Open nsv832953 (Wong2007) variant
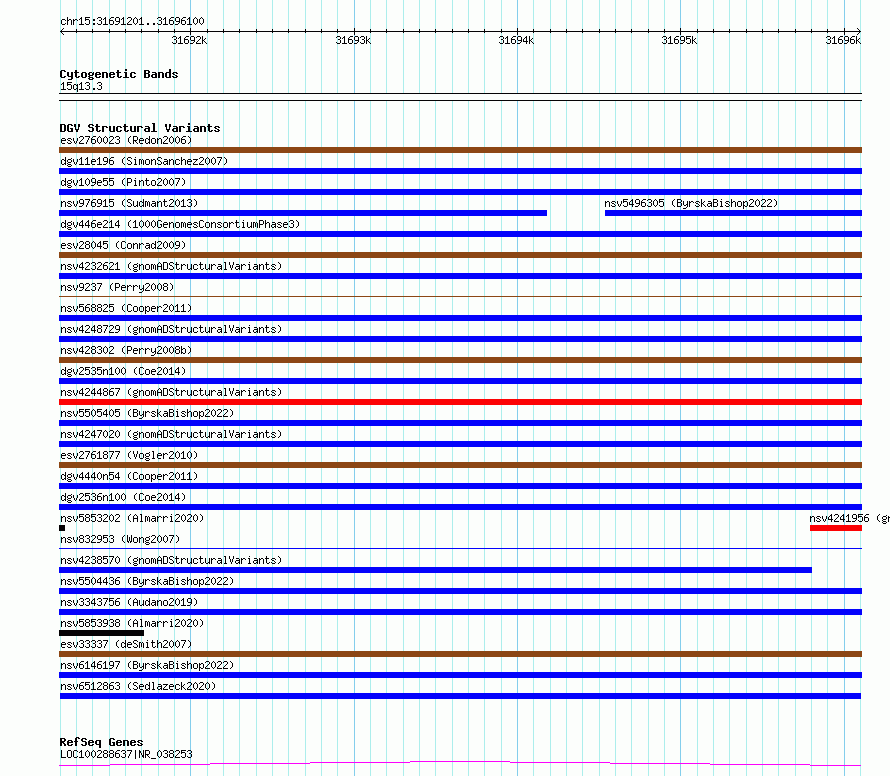The width and height of the screenshot is (890, 776). (120, 539)
